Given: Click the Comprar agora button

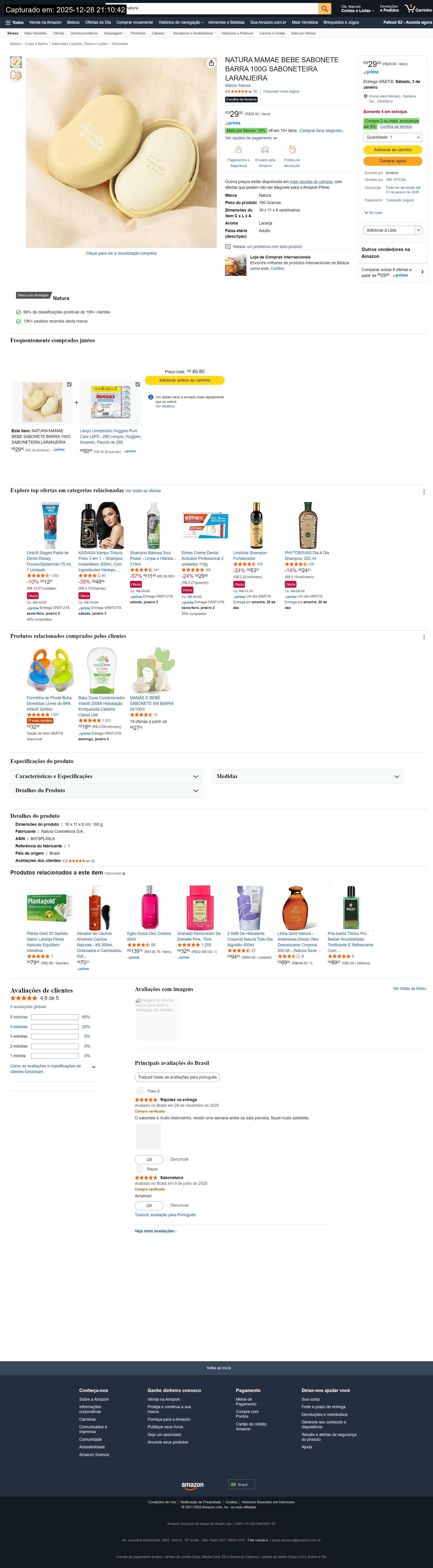Looking at the screenshot, I should coord(393,161).
